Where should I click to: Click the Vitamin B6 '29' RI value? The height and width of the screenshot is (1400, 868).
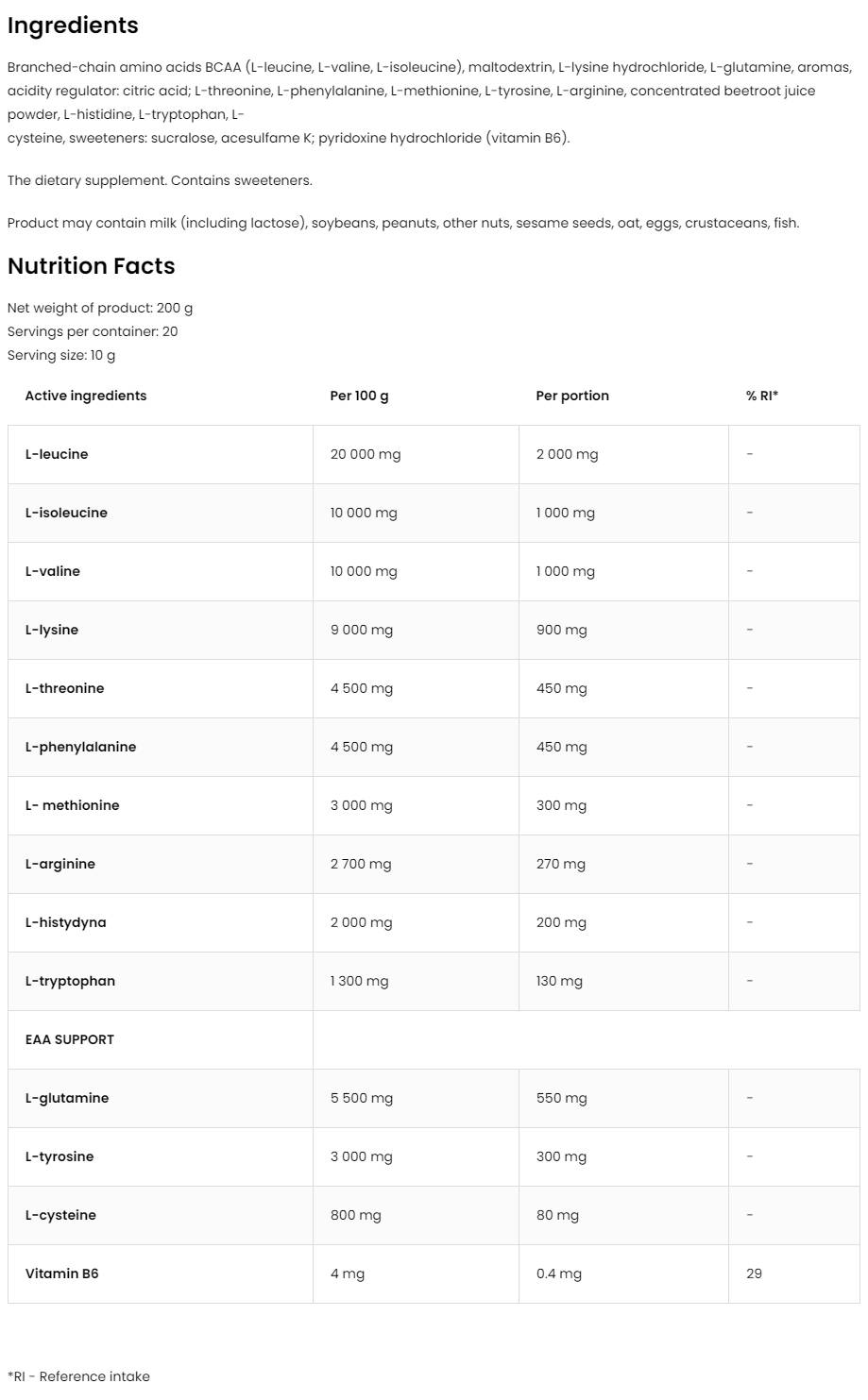(754, 1273)
